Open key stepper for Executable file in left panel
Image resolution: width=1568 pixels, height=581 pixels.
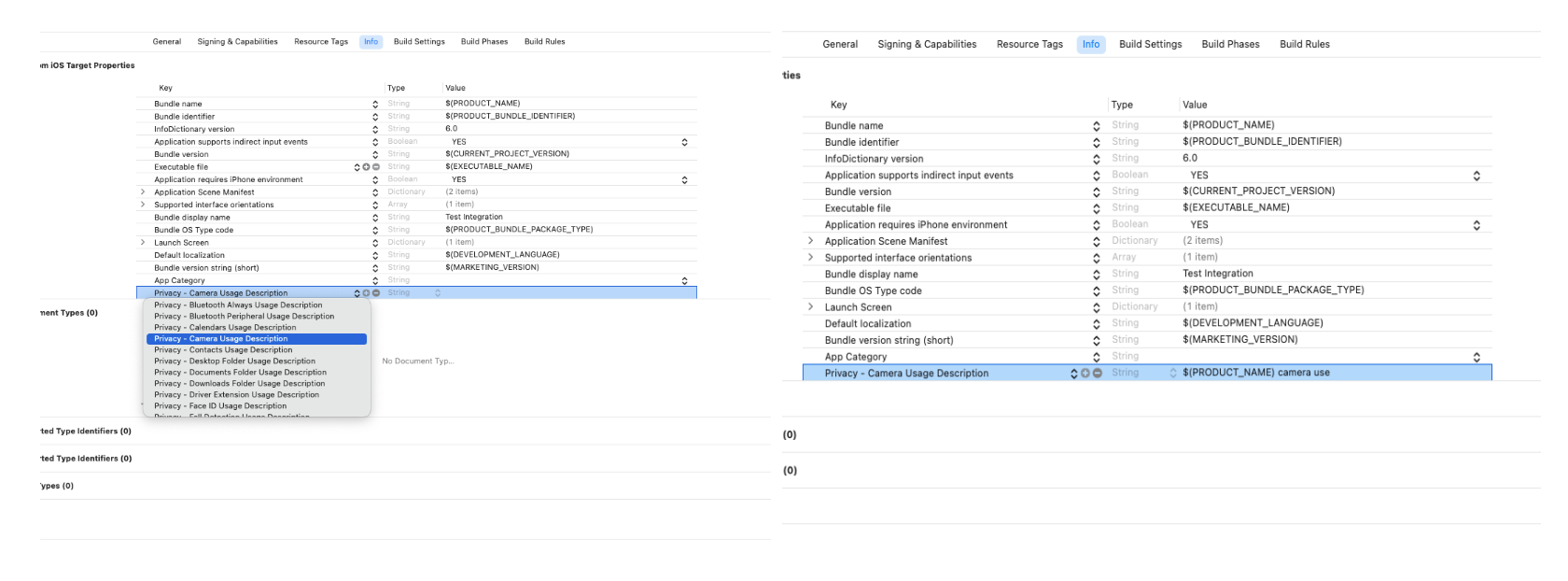pos(357,167)
